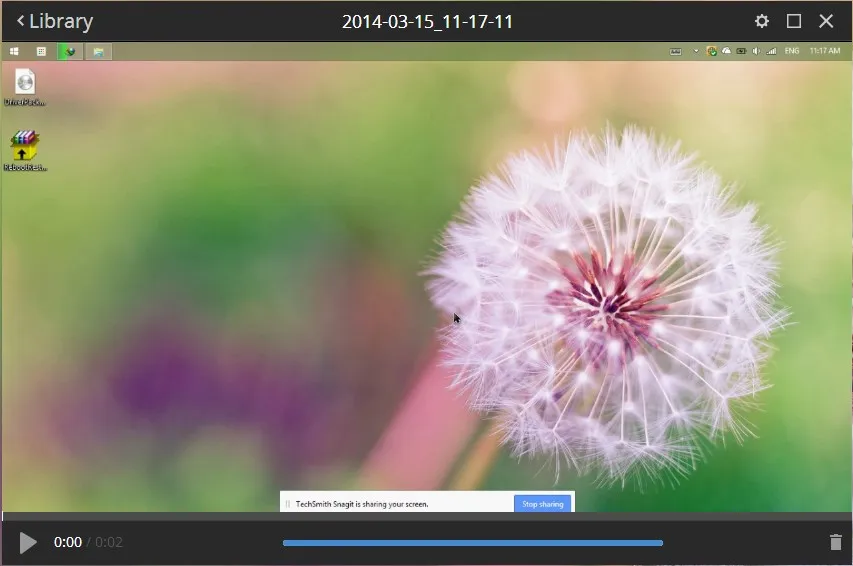This screenshot has width=853, height=566.
Task: Play the recorded video
Action: pos(28,543)
